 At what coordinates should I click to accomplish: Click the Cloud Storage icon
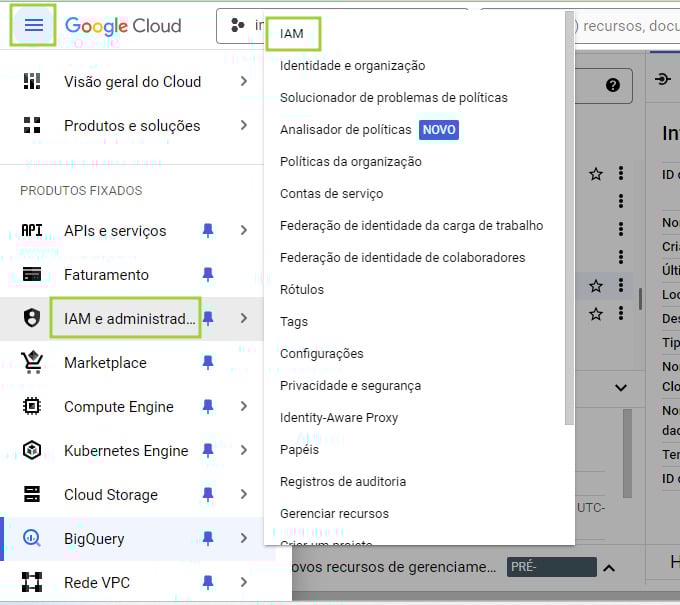[x=32, y=494]
